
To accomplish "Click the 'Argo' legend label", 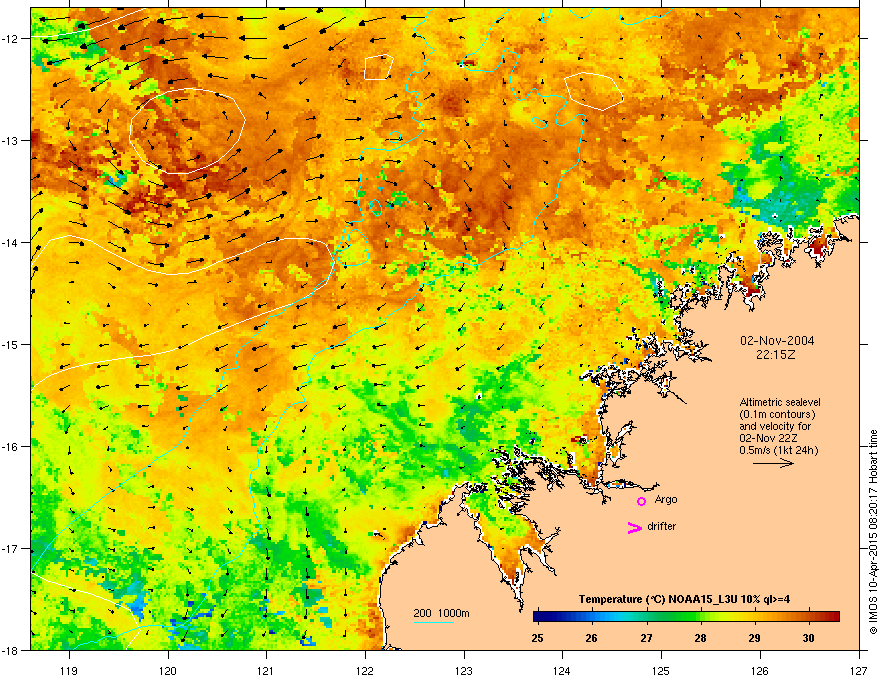I will pyautogui.click(x=666, y=500).
